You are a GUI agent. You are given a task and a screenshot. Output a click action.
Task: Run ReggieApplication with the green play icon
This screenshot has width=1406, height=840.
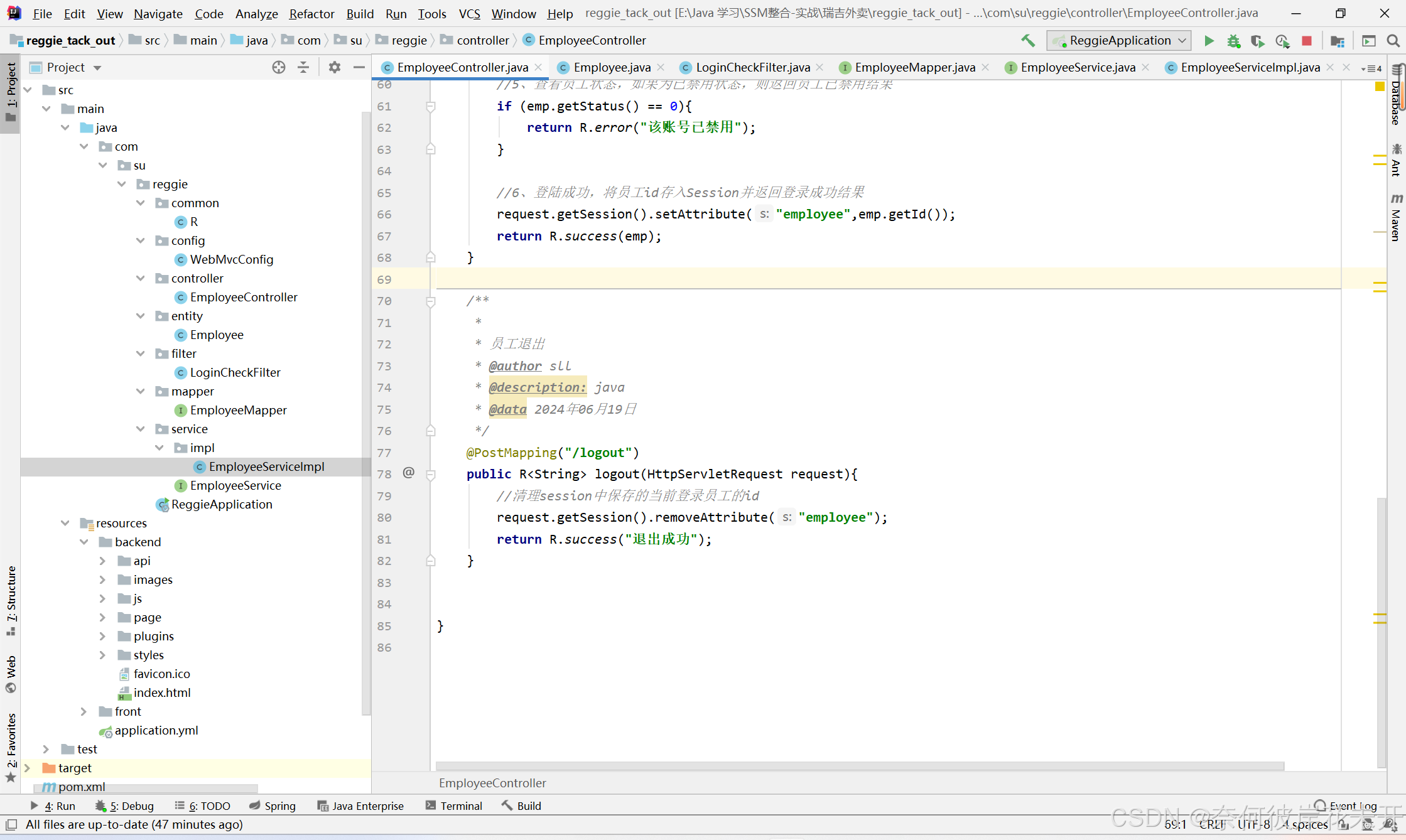1209,41
